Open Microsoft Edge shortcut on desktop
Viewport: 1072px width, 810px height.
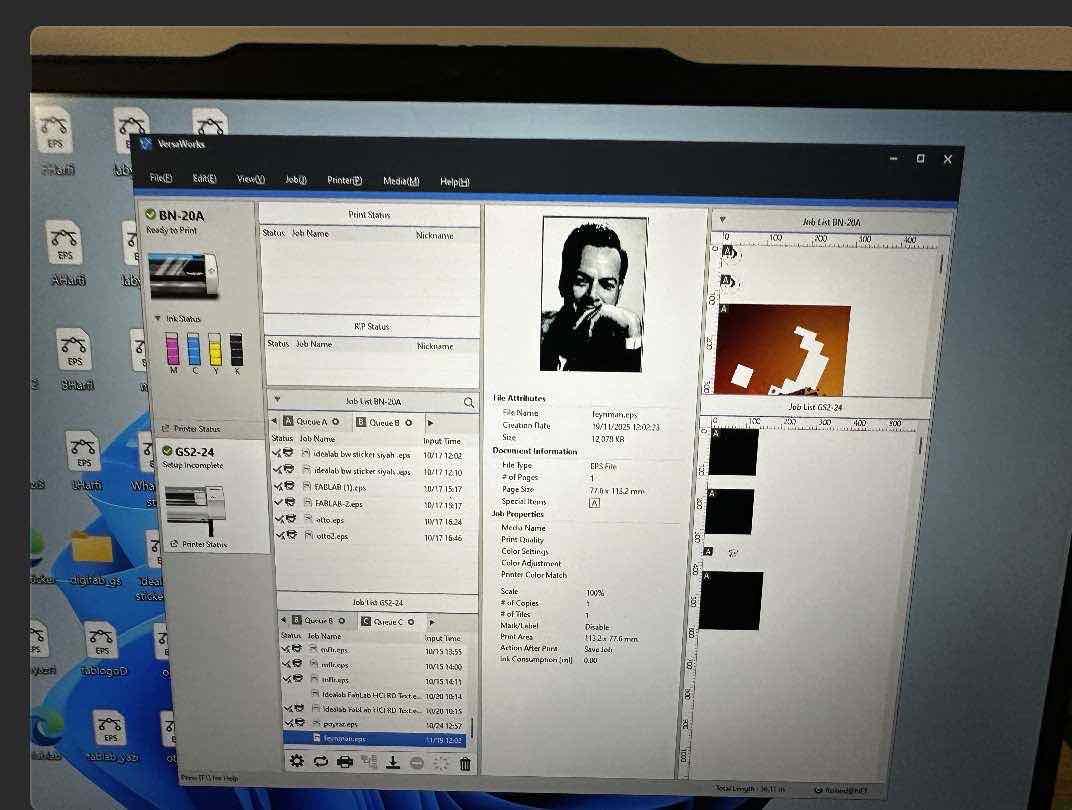(46, 735)
